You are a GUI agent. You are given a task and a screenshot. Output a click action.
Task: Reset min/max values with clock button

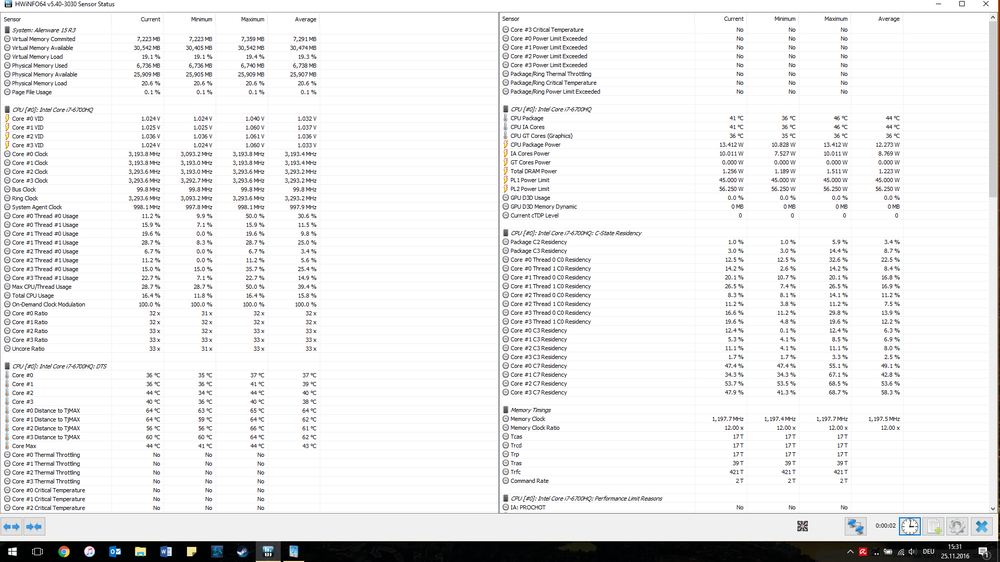[x=910, y=526]
